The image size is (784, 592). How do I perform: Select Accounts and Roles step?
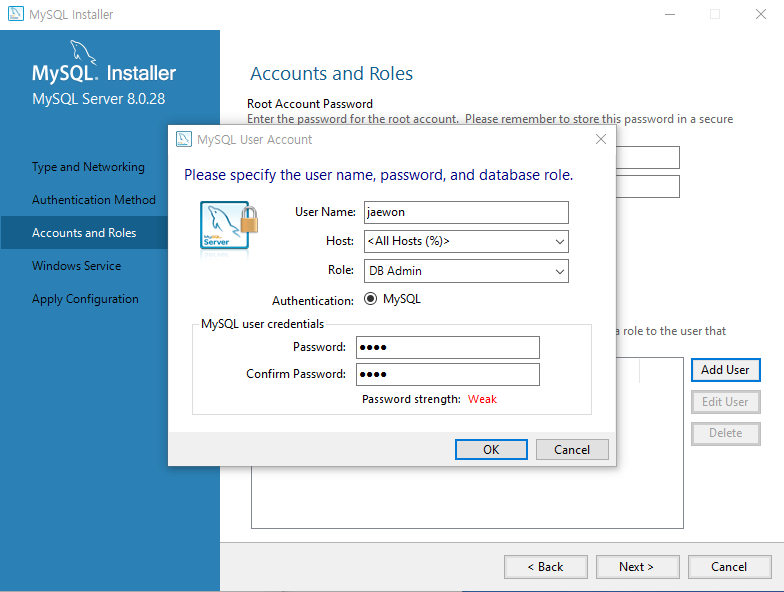(84, 233)
